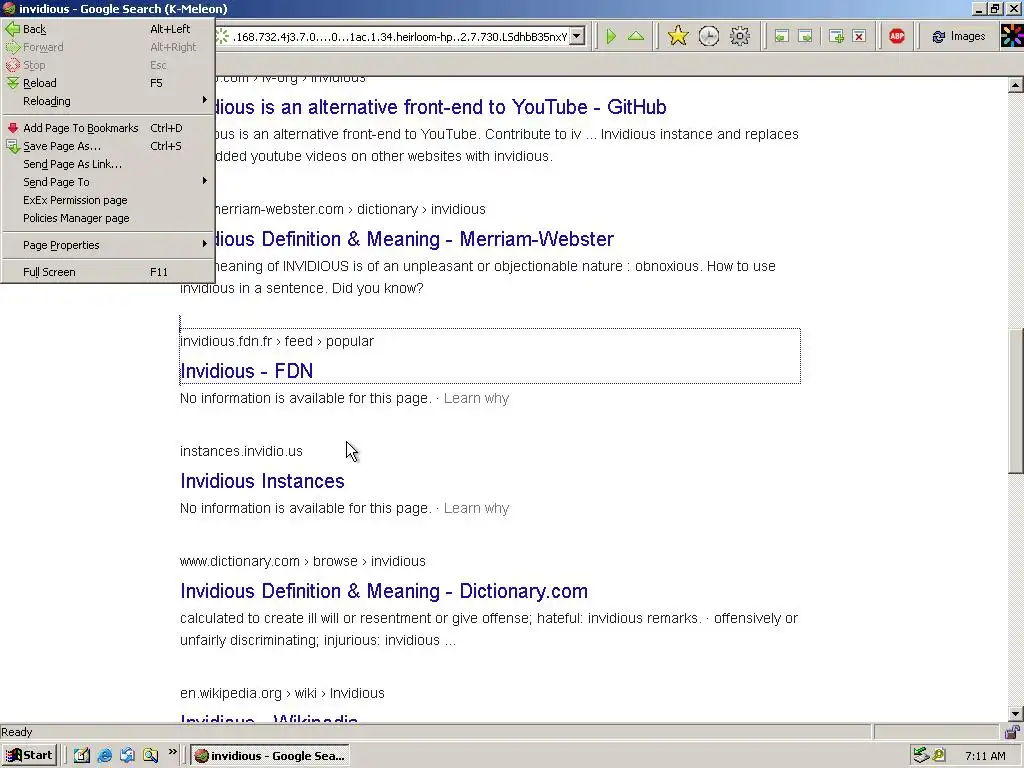Screen dimensions: 1024x768
Task: Expand hidden quick launch chevron
Action: pyautogui.click(x=172, y=752)
